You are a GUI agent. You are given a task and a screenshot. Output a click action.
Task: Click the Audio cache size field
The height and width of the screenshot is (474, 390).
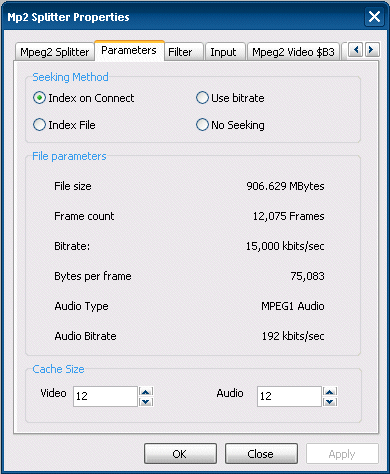289,396
